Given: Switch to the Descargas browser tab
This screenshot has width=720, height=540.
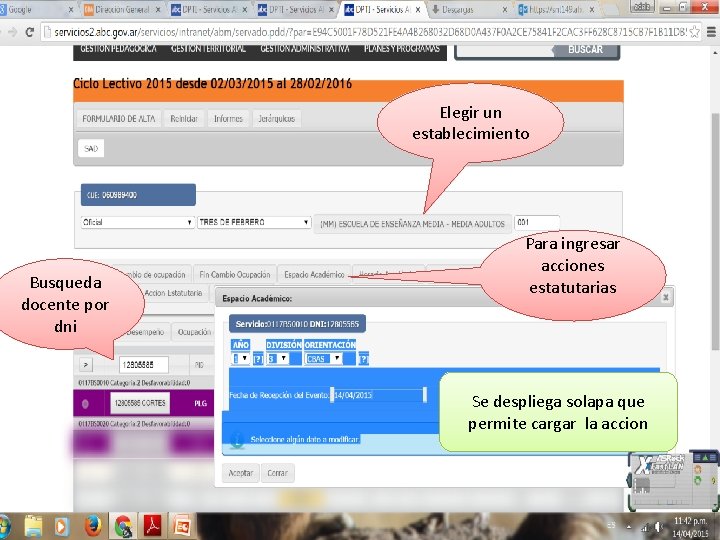Looking at the screenshot, I should tap(469, 9).
